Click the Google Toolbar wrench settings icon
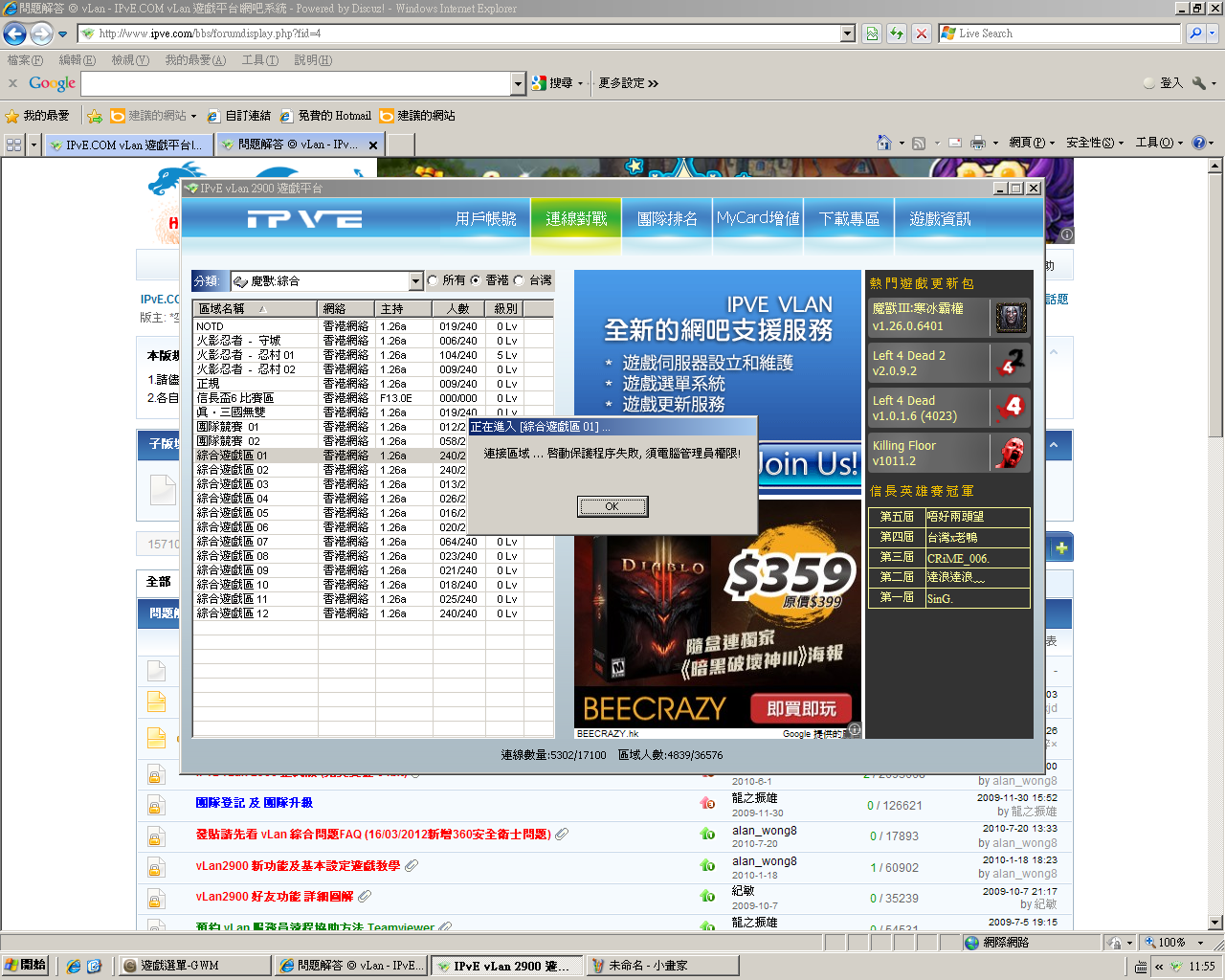The image size is (1225, 980). click(x=1199, y=83)
